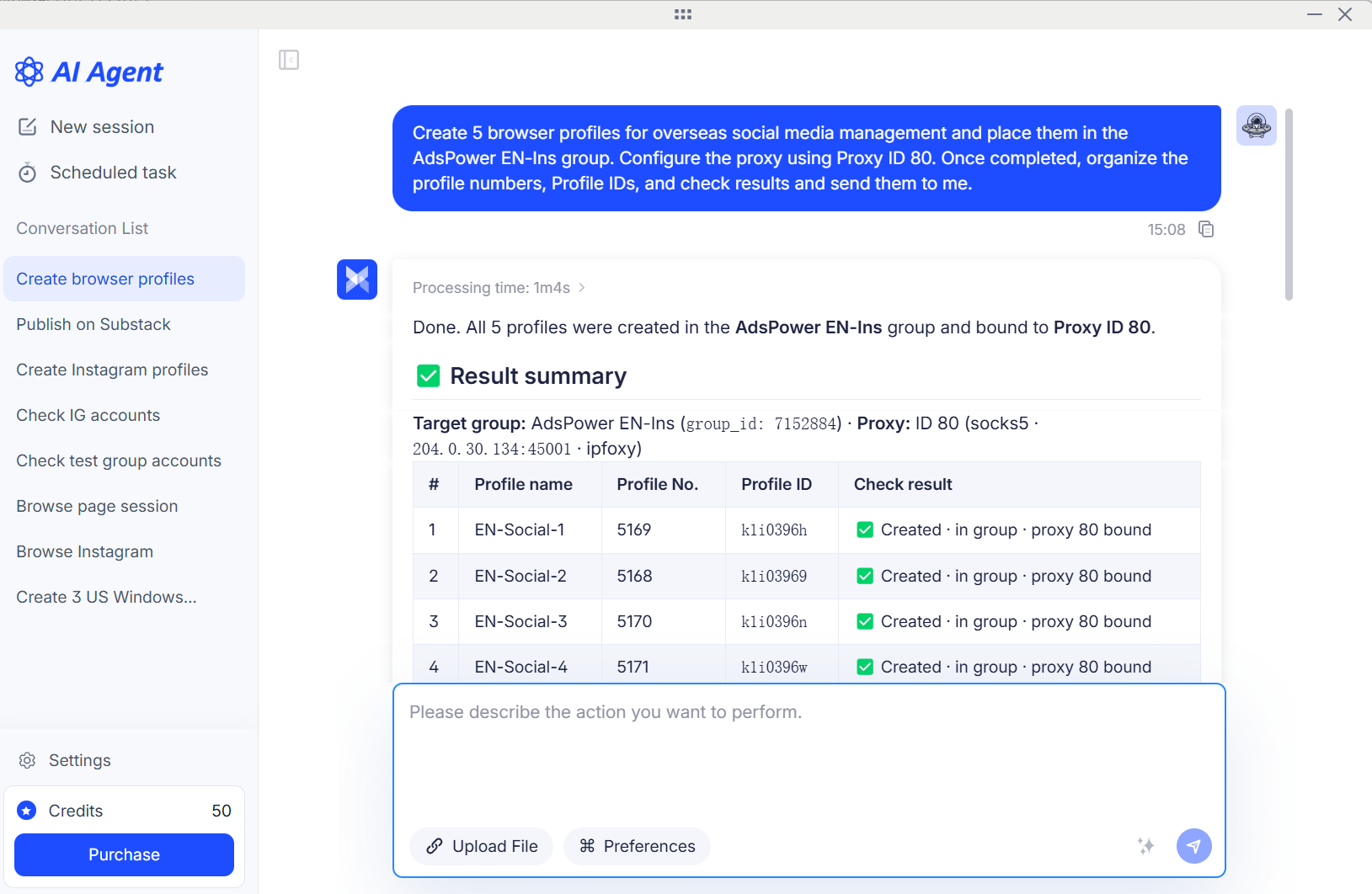Click the New session pencil icon
1372x894 pixels.
(x=28, y=127)
